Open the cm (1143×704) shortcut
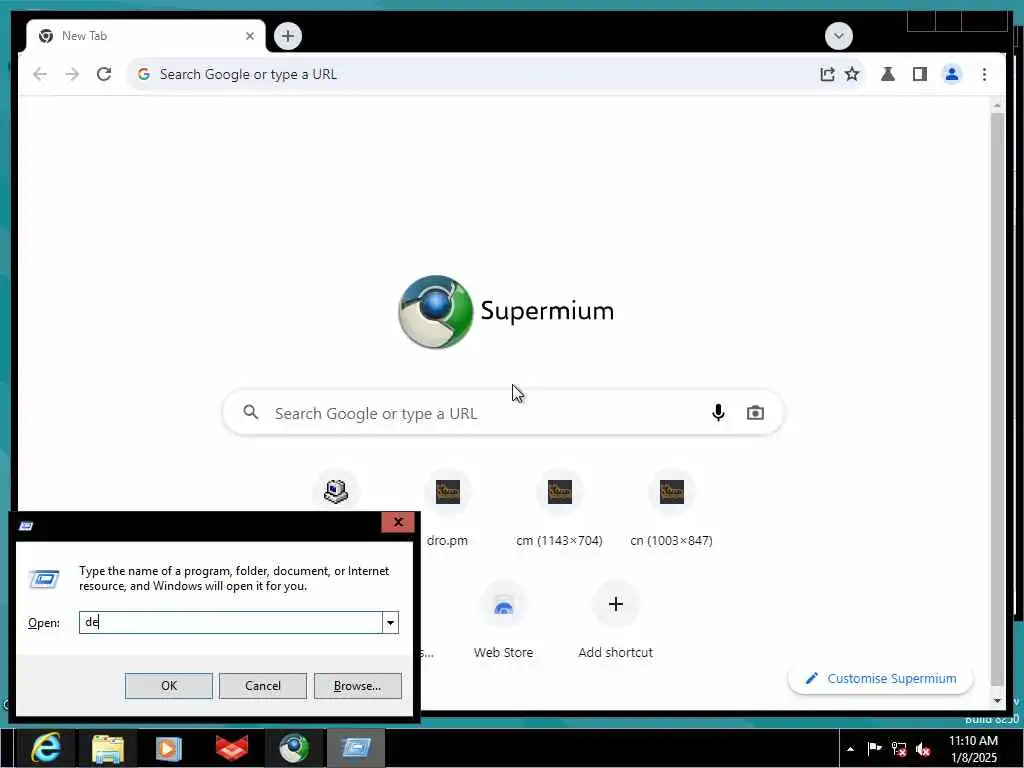The image size is (1024, 768). click(x=560, y=509)
